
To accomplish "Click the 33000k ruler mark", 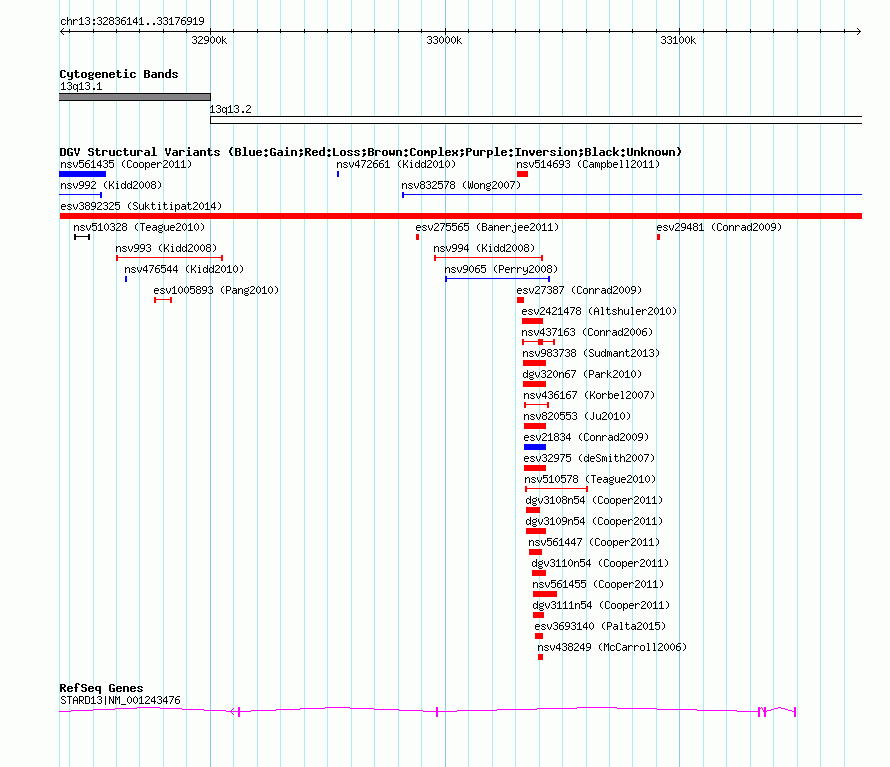I will (x=444, y=40).
